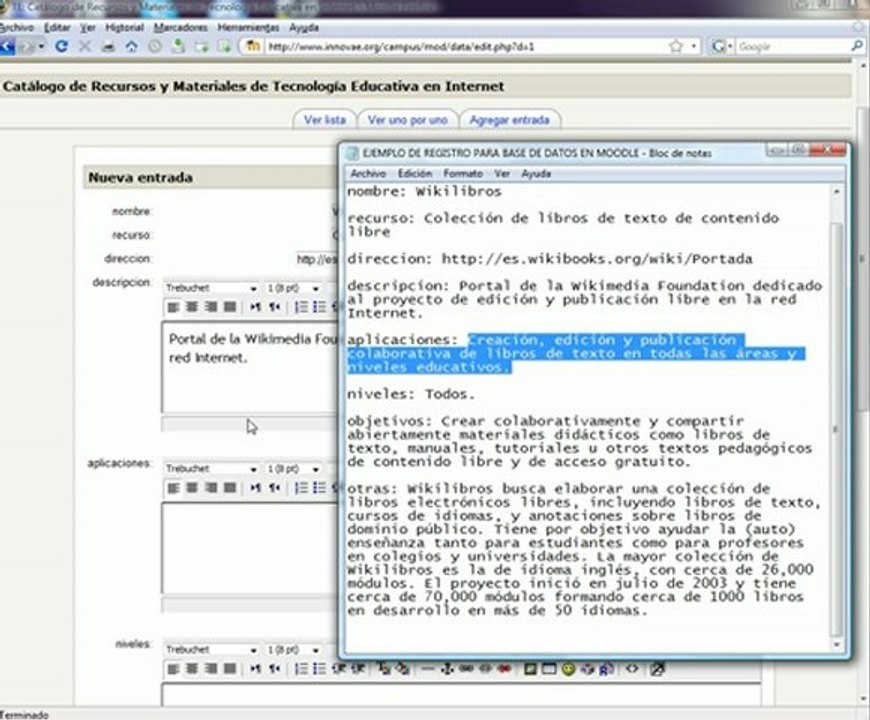Switch to Ver uno por uno tab

click(408, 120)
